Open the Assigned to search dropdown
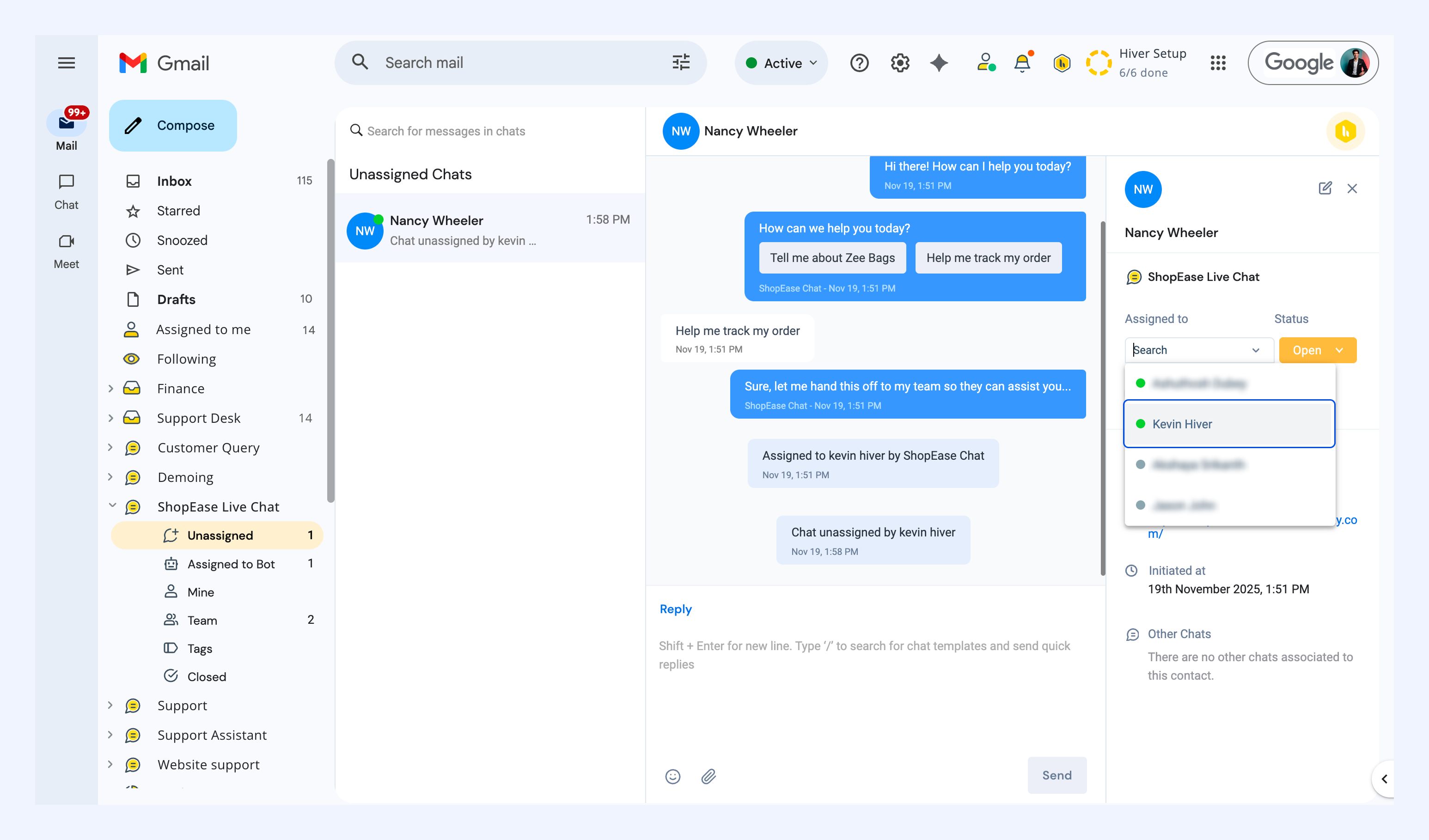 click(x=1199, y=350)
